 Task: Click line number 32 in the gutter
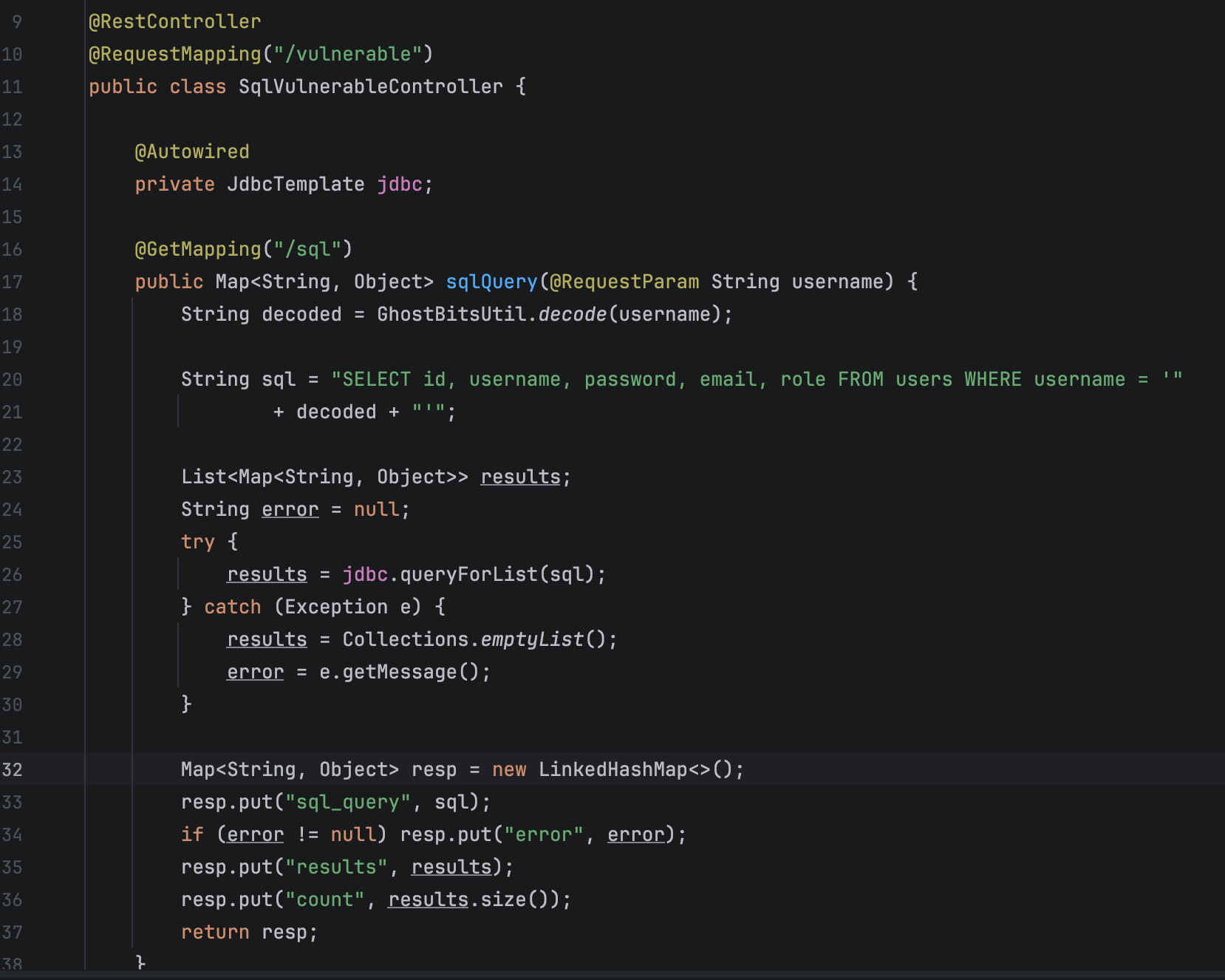[x=13, y=769]
